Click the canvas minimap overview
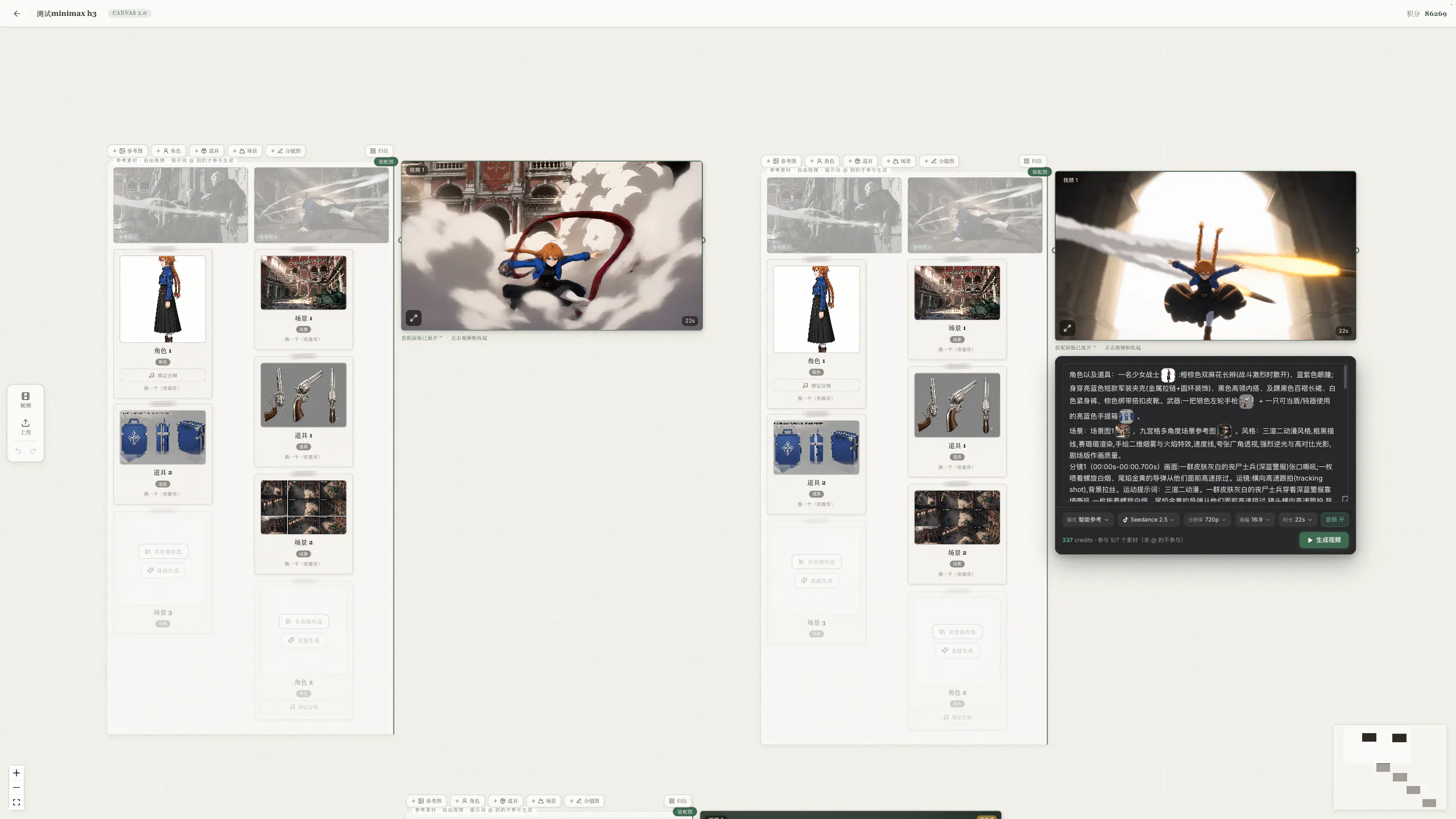 tap(1389, 767)
